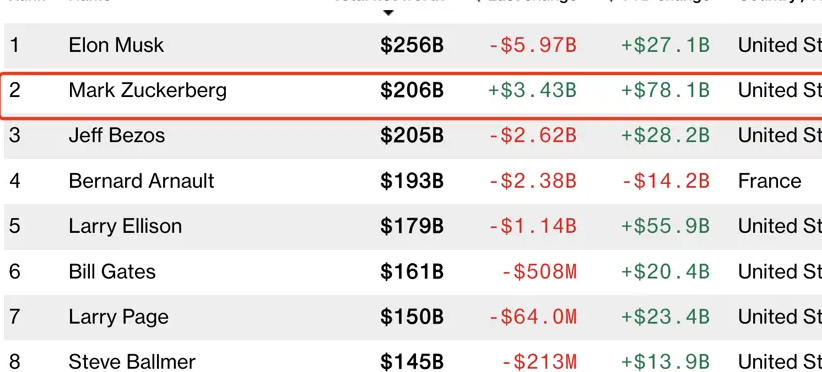Viewport: 822px width, 372px height.
Task: Select the -$508M last change value
Action: pyautogui.click(x=539, y=272)
